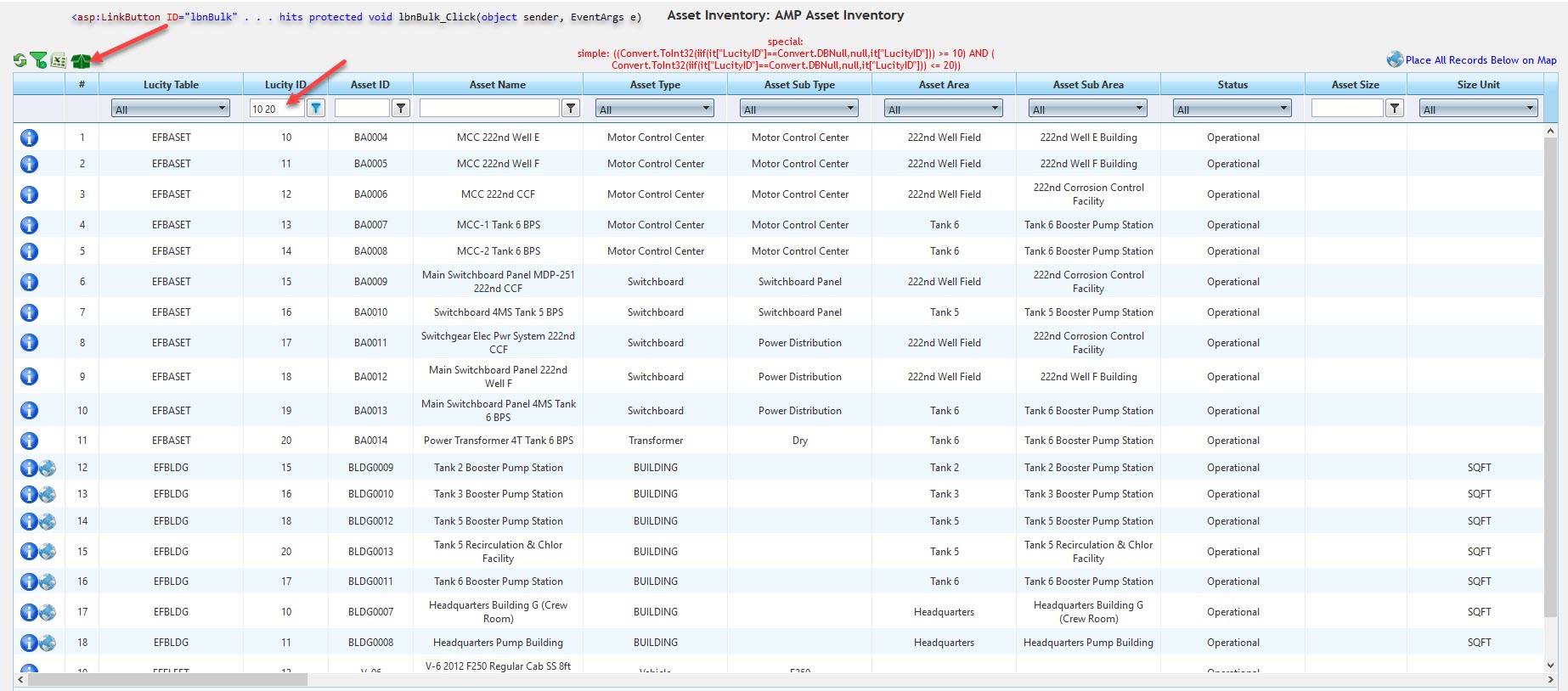Open info for asset BA0013

[29, 411]
